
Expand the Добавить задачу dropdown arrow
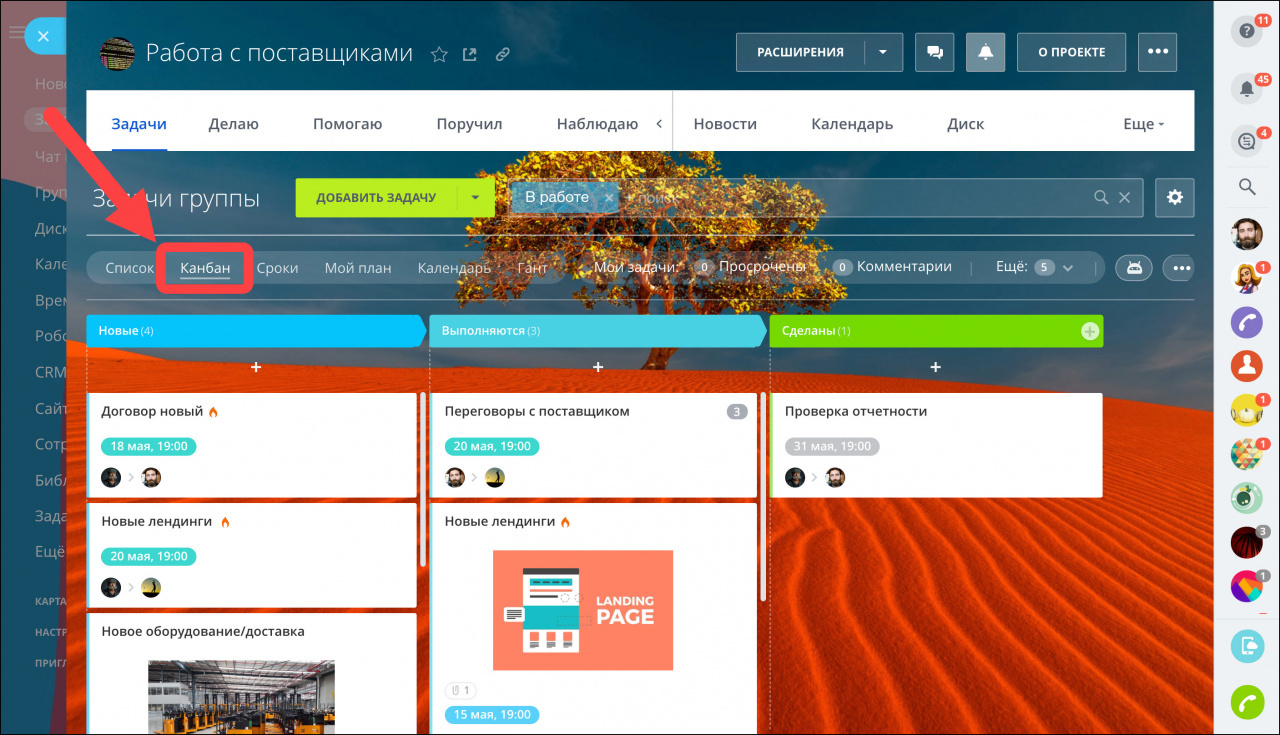[x=476, y=198]
